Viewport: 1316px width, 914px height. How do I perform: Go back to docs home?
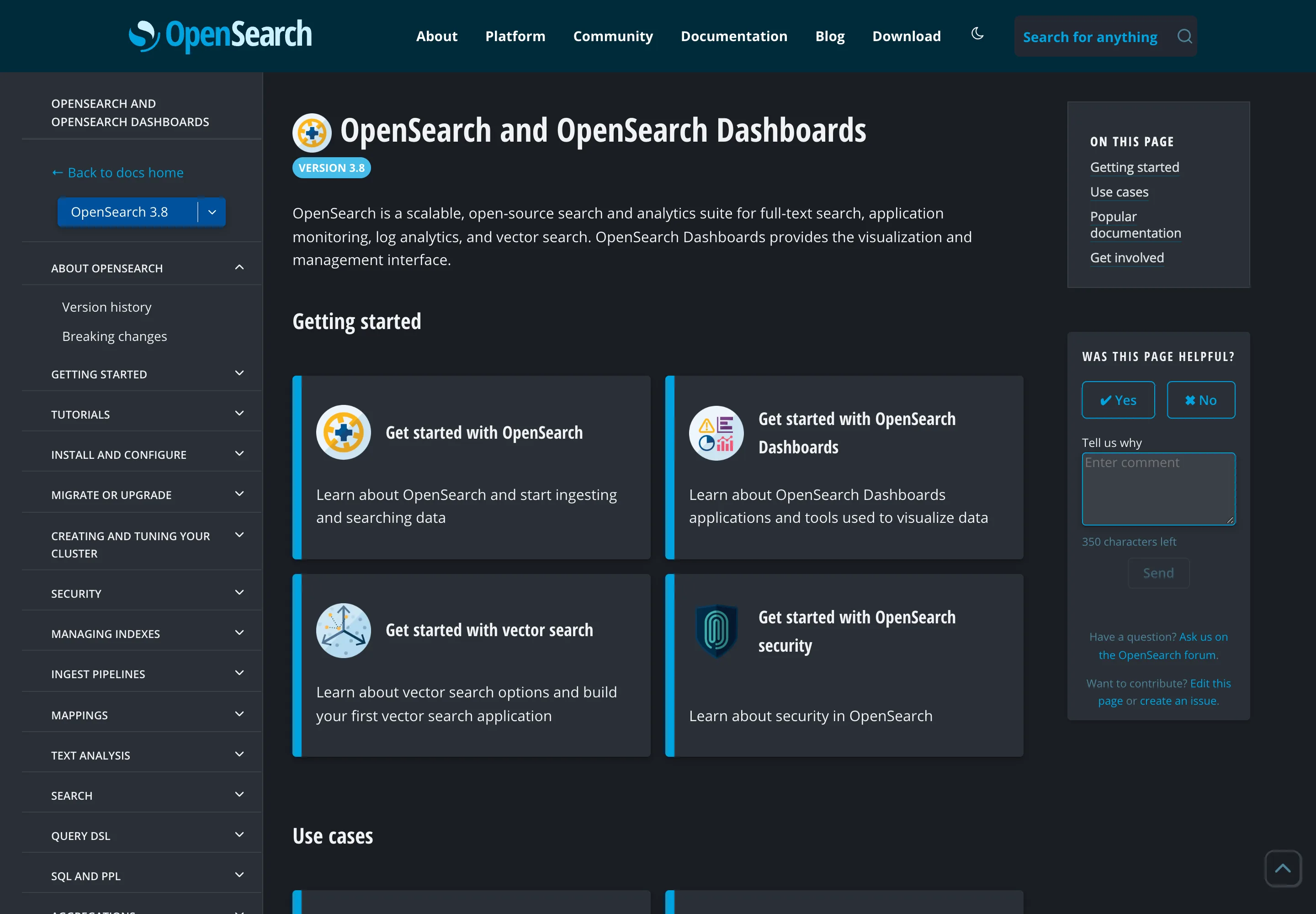point(117,172)
